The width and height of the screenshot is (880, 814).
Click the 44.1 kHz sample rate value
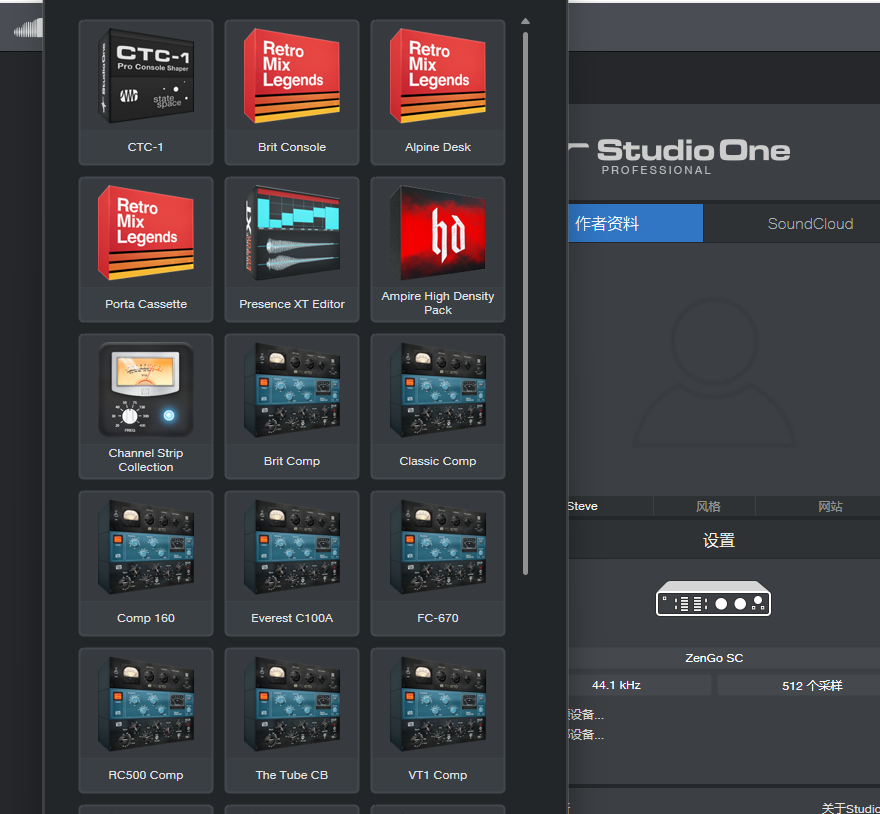tap(616, 685)
